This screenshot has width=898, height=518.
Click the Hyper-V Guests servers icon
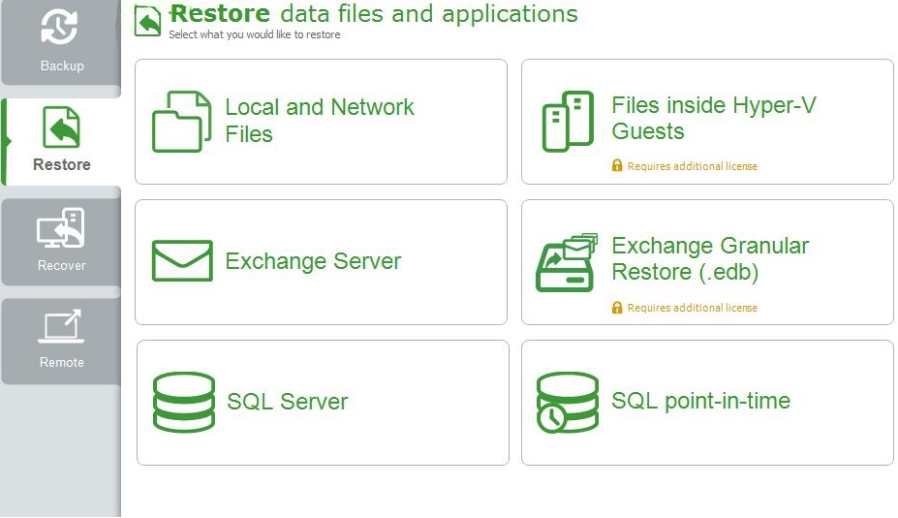[568, 121]
